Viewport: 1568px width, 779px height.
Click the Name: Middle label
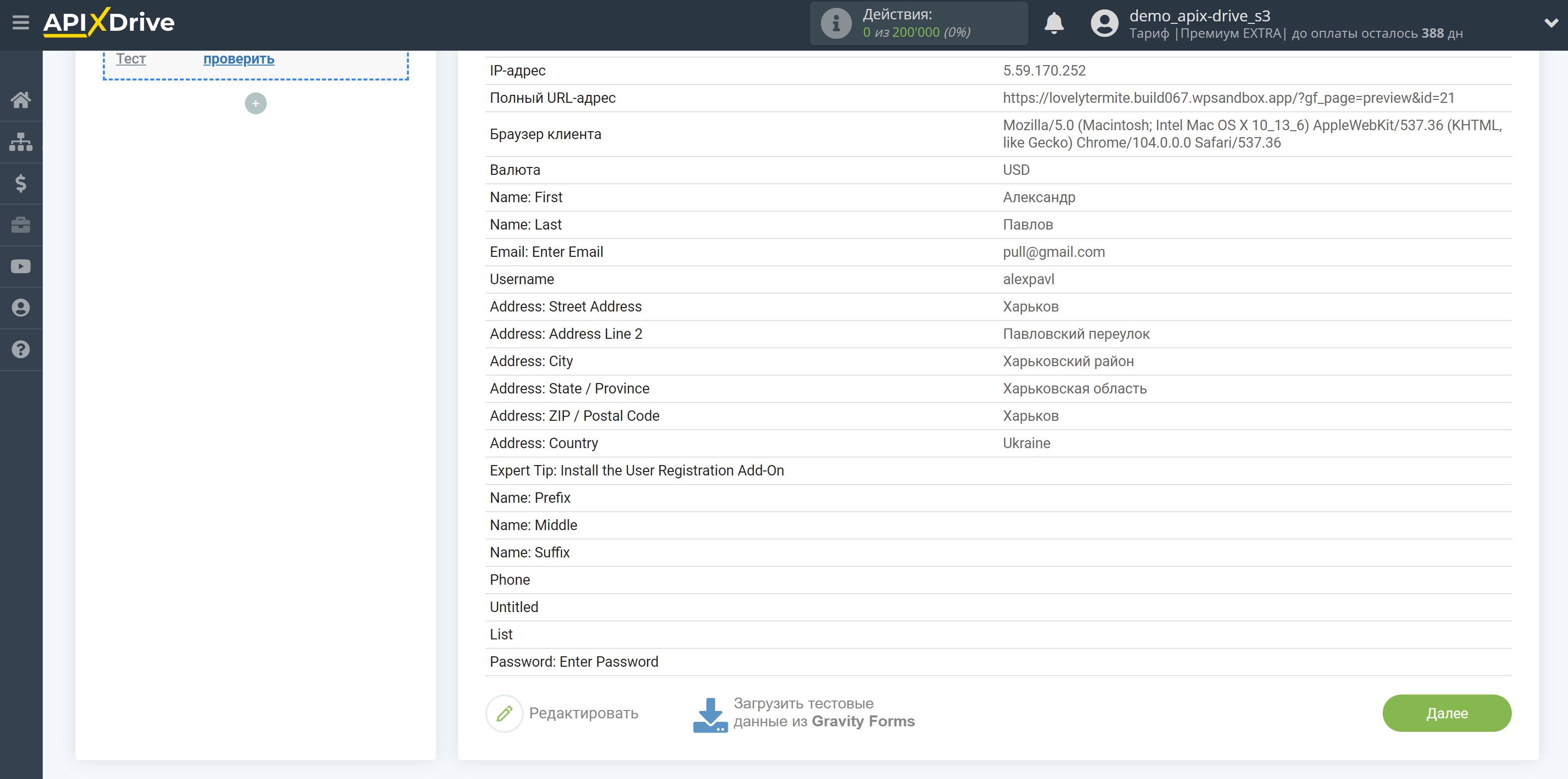(x=533, y=525)
